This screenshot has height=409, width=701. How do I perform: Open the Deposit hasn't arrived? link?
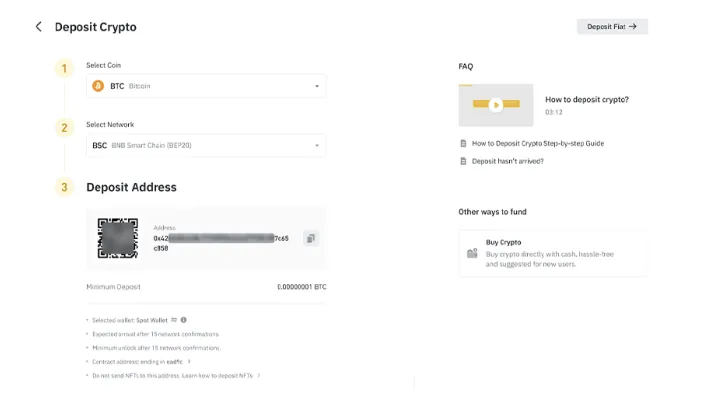[508, 160]
